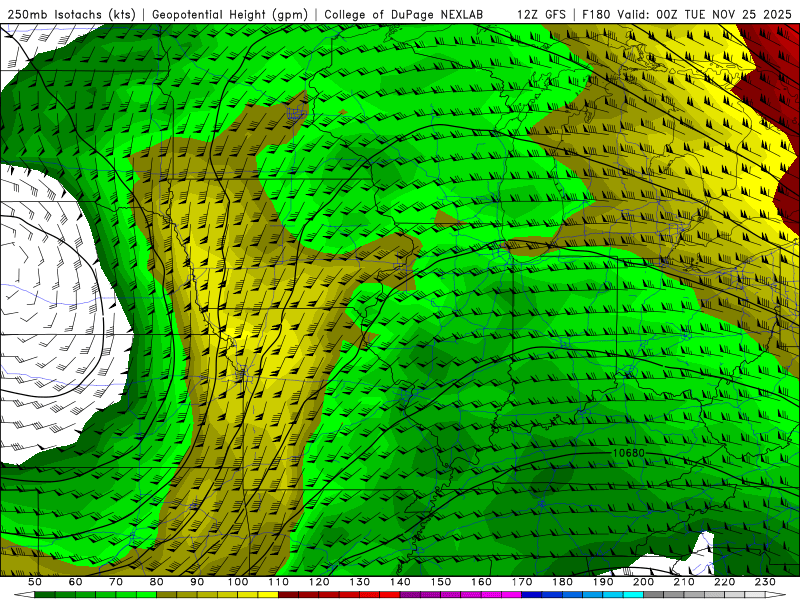This screenshot has width=800, height=600.
Task: Pick the bright red swatch between 130 and 140
Action: (x=390, y=595)
